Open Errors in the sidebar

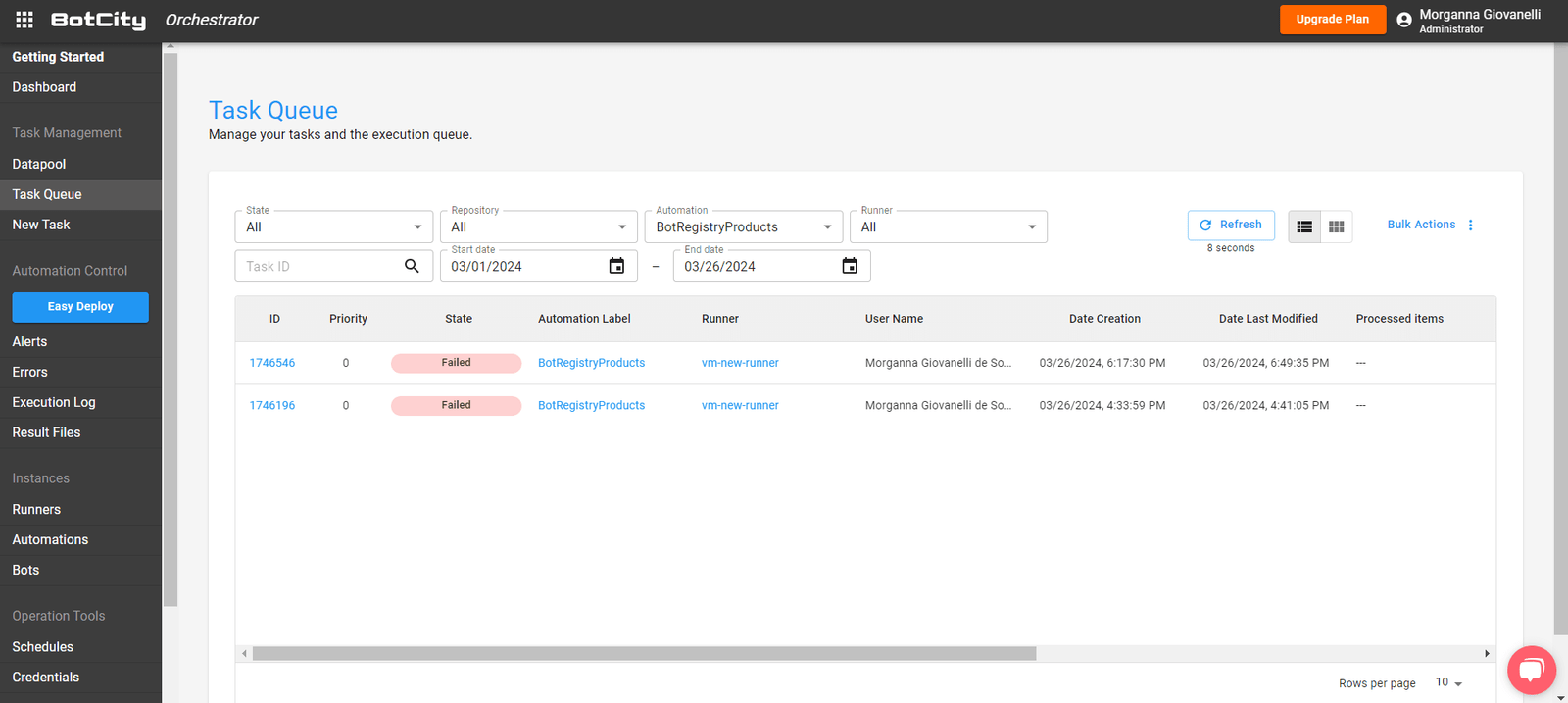point(29,372)
